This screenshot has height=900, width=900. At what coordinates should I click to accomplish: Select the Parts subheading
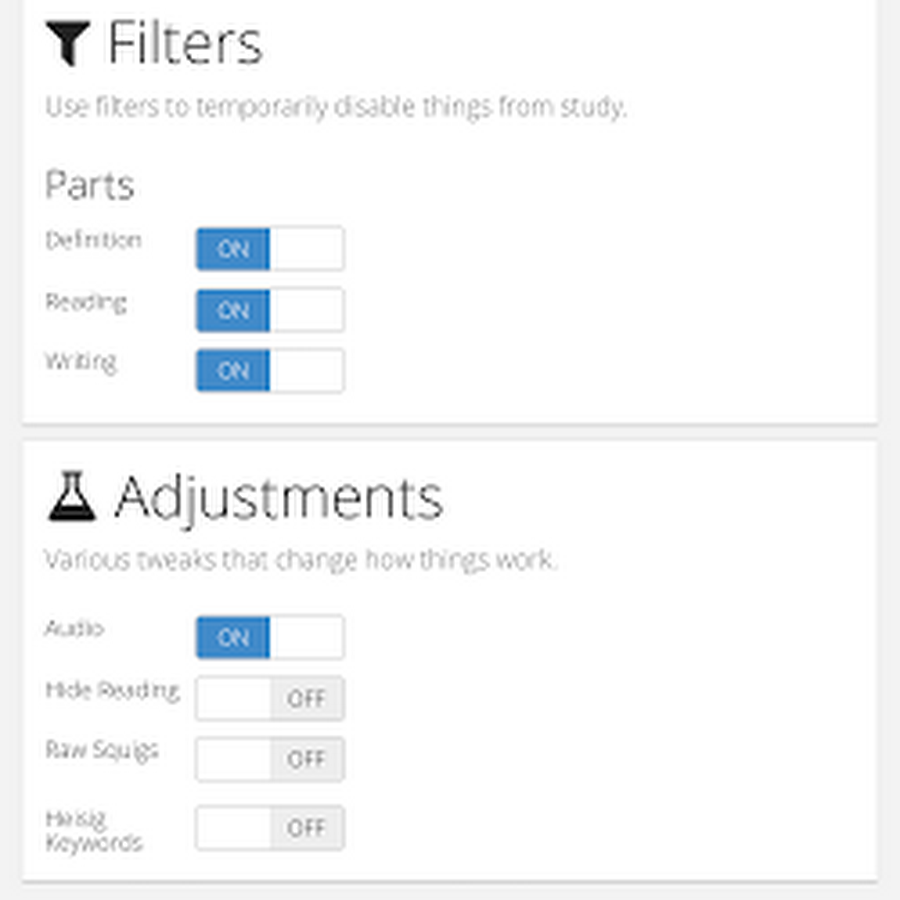click(x=89, y=186)
